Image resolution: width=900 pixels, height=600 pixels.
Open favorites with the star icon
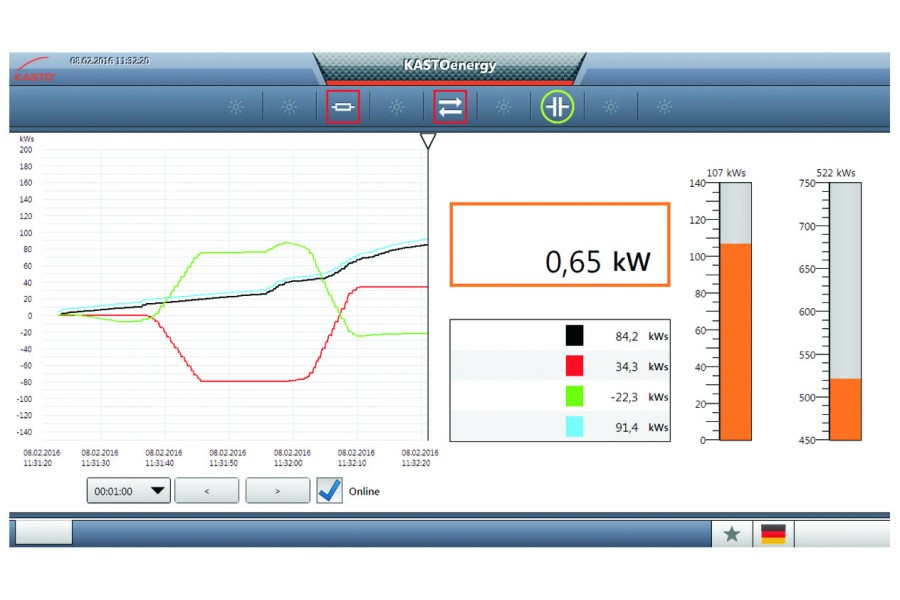coord(732,534)
